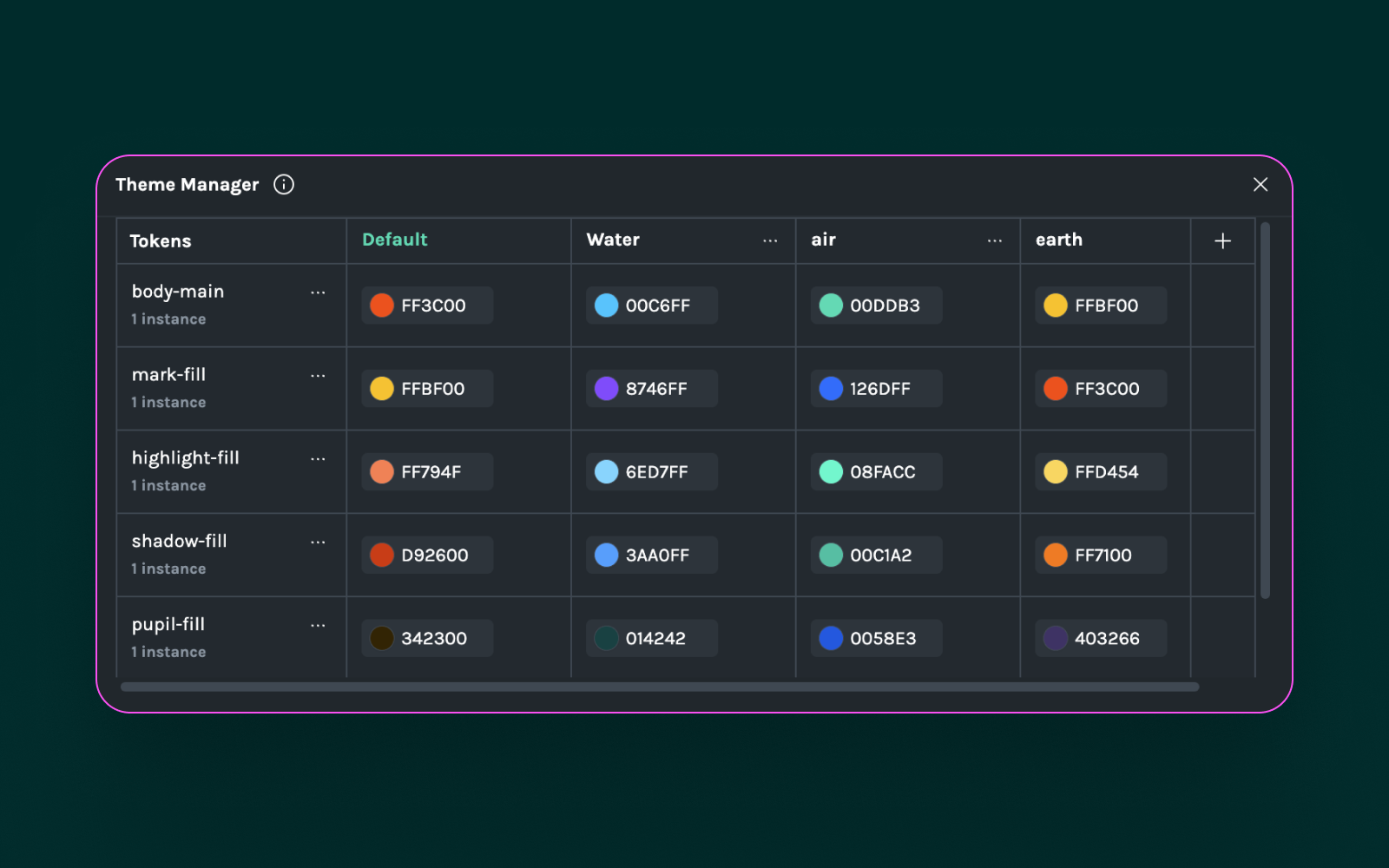Pick the orange FF3C00 swatch in earth mark-fill
Screen dimensions: 1389x868
pyautogui.click(x=1056, y=389)
